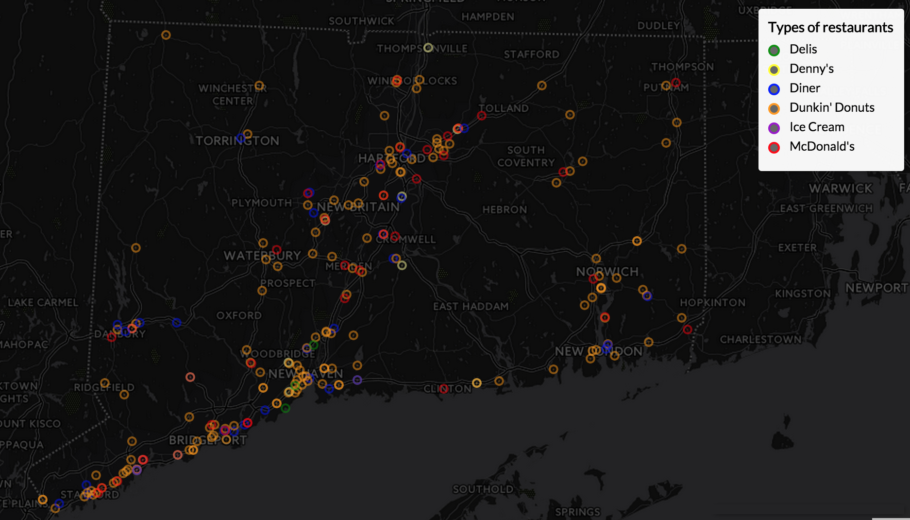Click the Dunkin' marker near top-left state corner
The height and width of the screenshot is (520, 910).
click(165, 35)
